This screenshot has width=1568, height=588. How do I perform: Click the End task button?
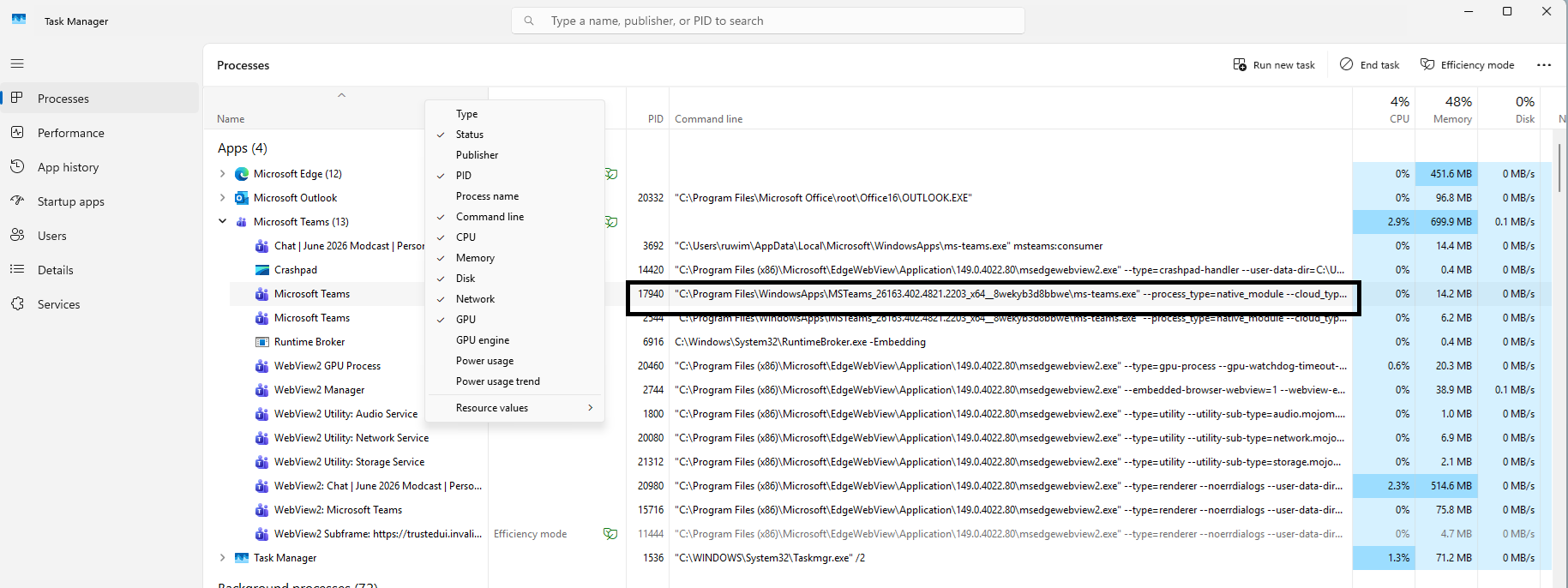pos(1369,65)
